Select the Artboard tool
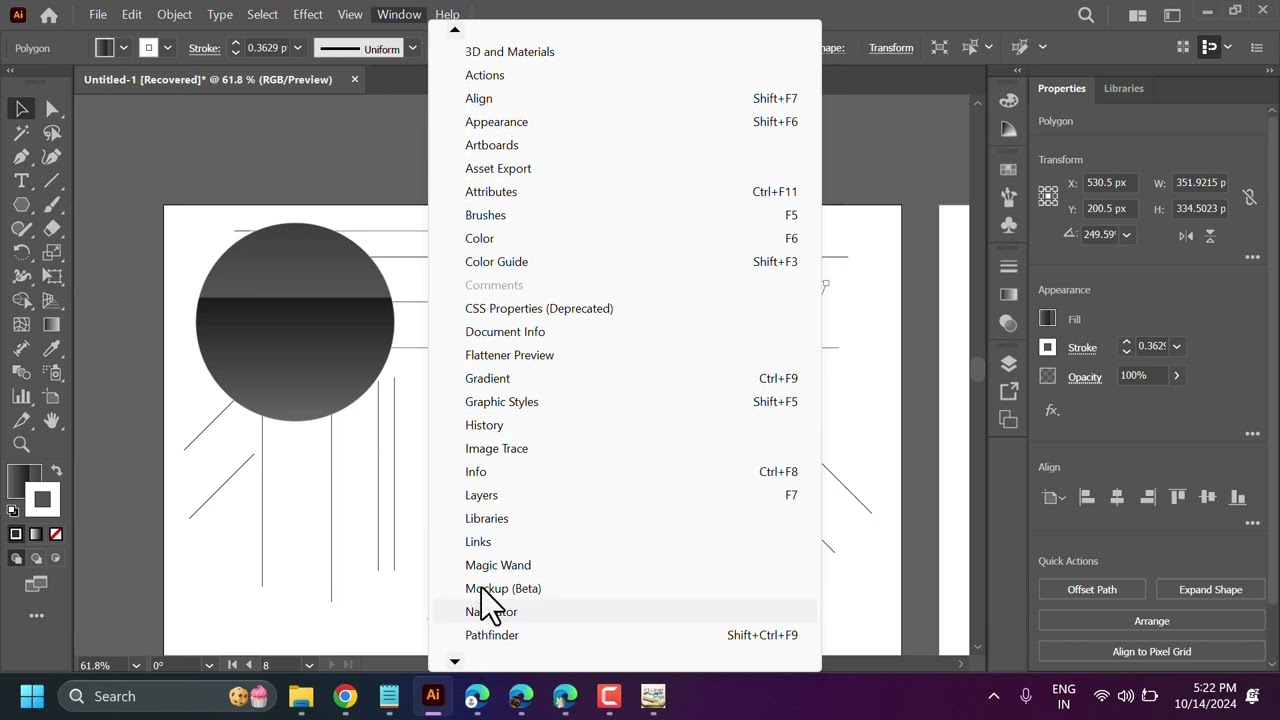This screenshot has width=1280, height=720. pos(52,397)
